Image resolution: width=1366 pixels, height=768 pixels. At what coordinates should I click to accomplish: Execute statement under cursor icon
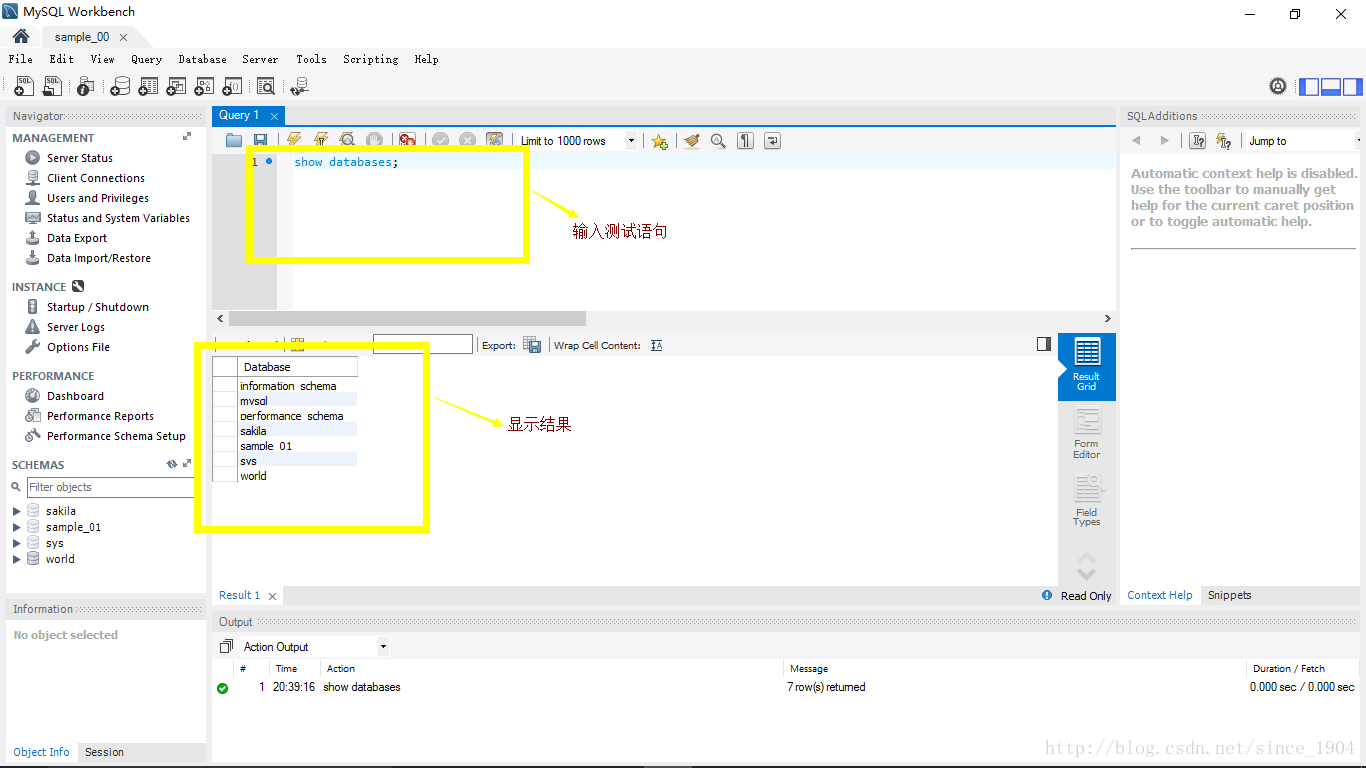(320, 141)
